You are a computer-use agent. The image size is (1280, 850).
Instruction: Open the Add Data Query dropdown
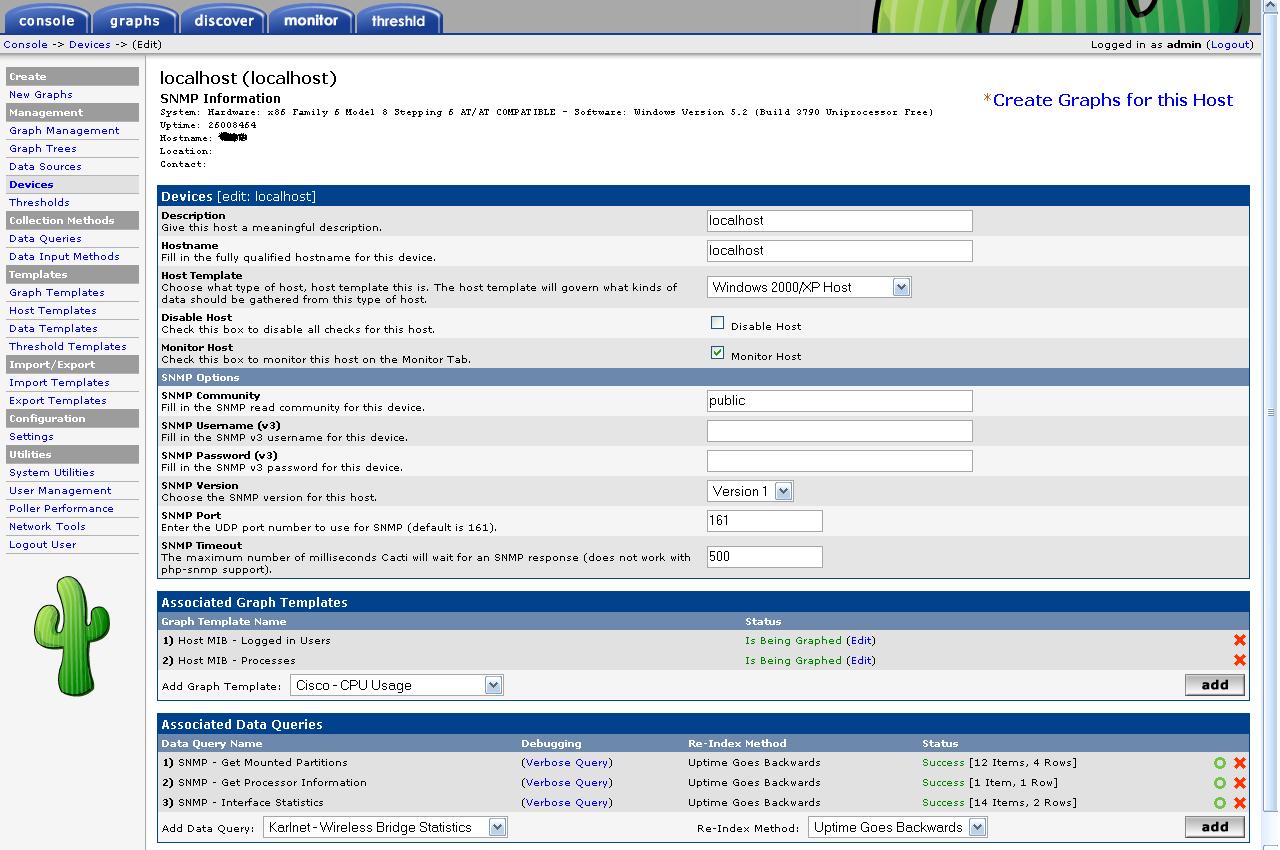[386, 827]
